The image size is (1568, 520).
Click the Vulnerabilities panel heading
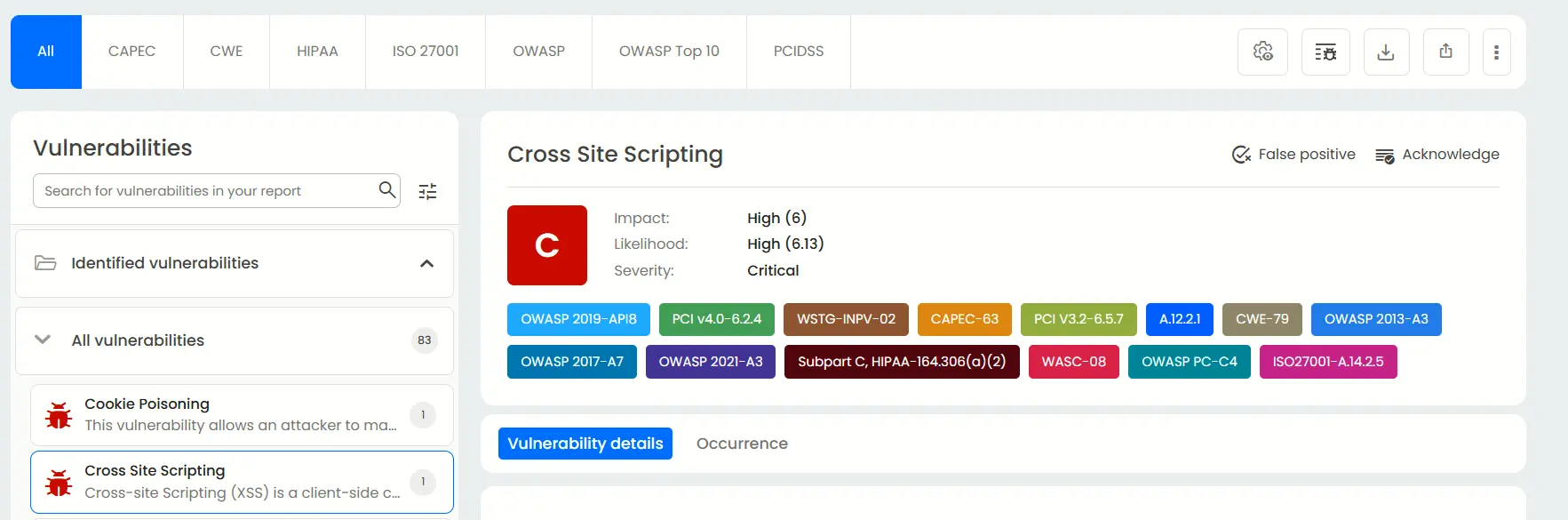coord(113,148)
